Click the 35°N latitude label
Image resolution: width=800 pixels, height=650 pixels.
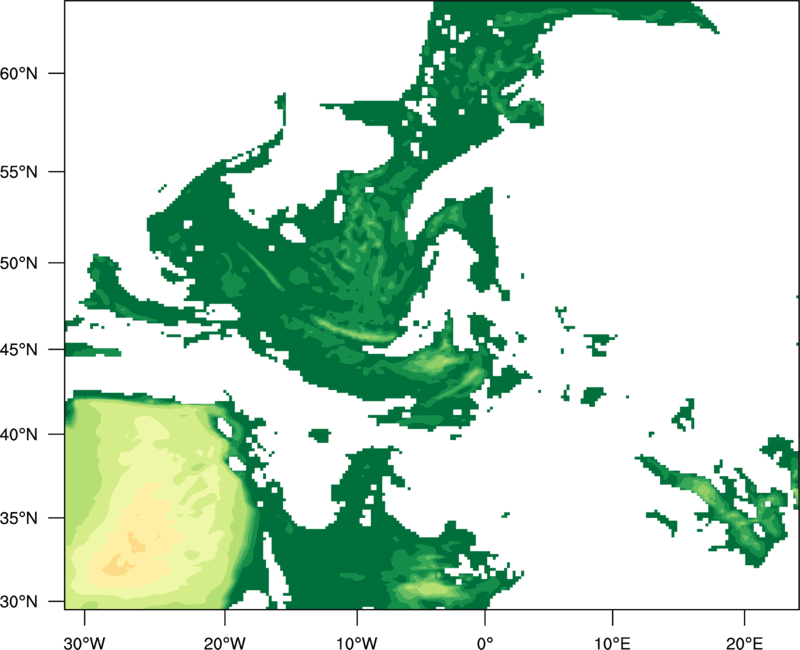tap(19, 518)
